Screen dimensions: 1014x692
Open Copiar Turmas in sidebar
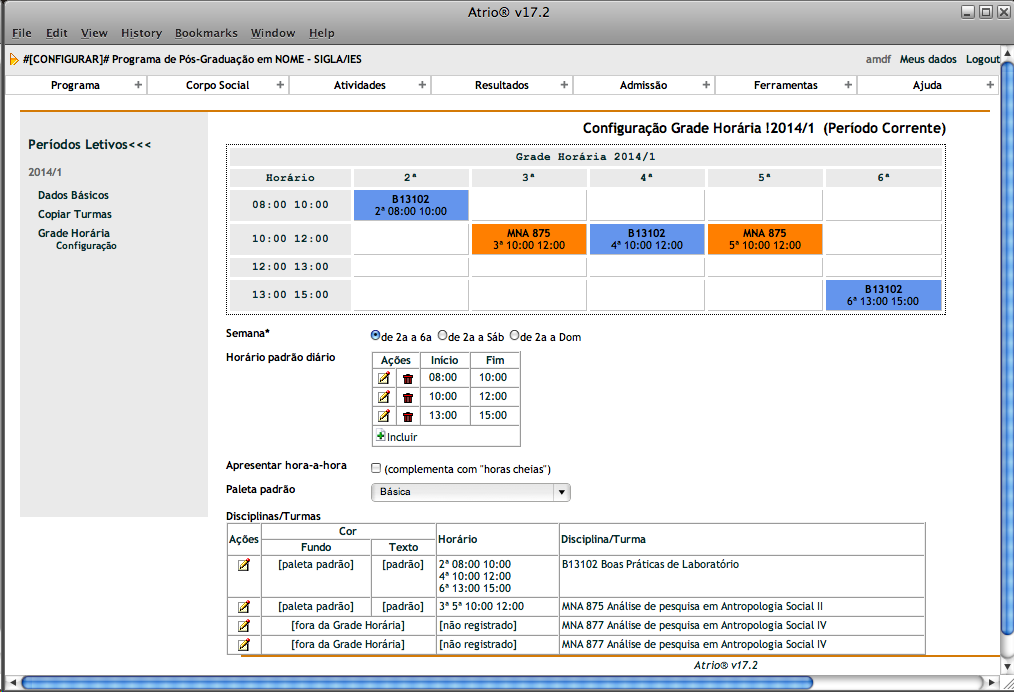coord(75,214)
